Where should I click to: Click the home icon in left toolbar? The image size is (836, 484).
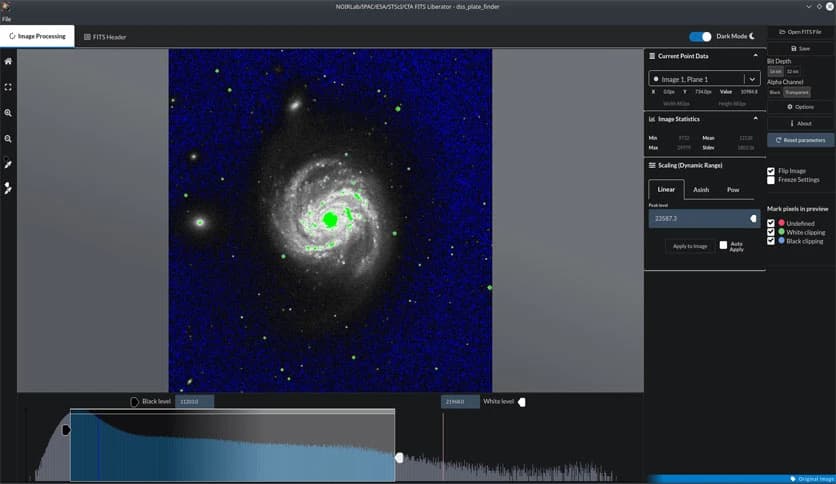coord(8,61)
